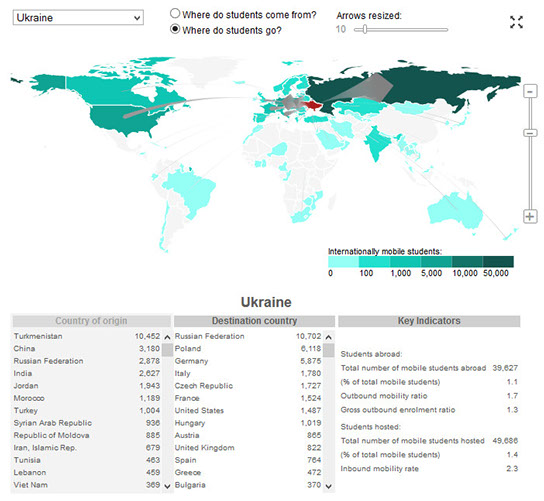Click the plus zoom button beside the map

(x=530, y=216)
